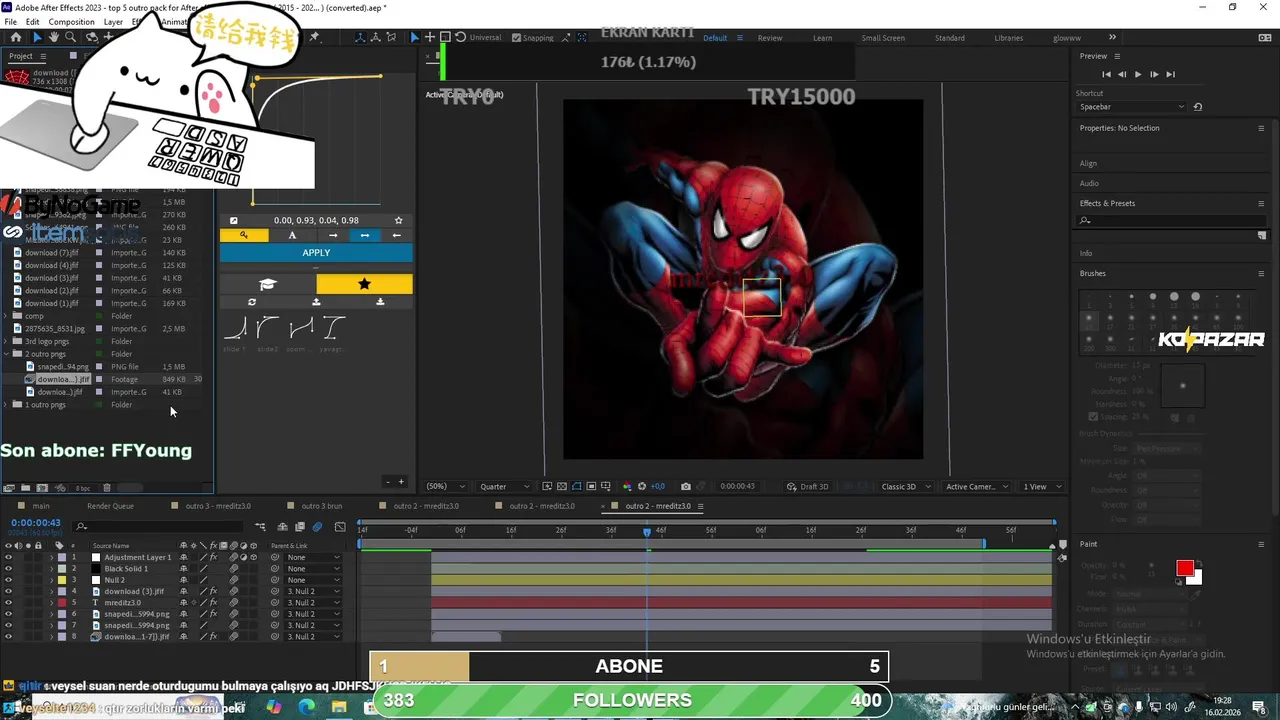Click the star favorite icon beside curve values

[398, 220]
